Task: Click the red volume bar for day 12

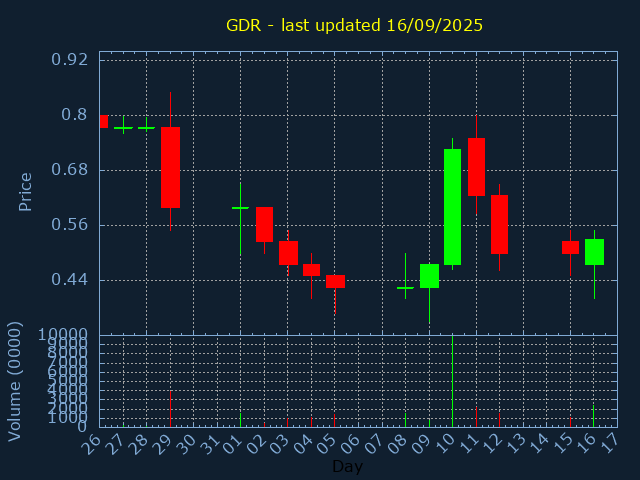Action: click(x=499, y=420)
